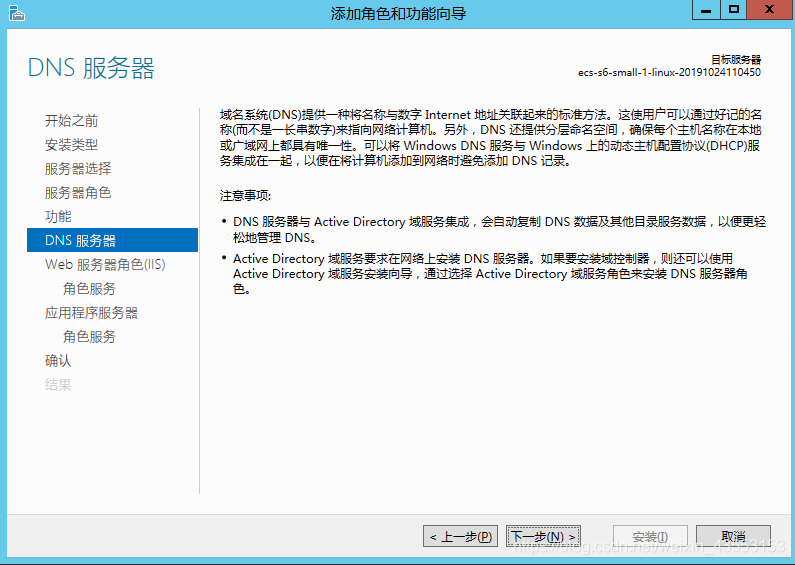795x565 pixels.
Task: Click the highlighted DNS 服务器 step
Action: pos(80,241)
